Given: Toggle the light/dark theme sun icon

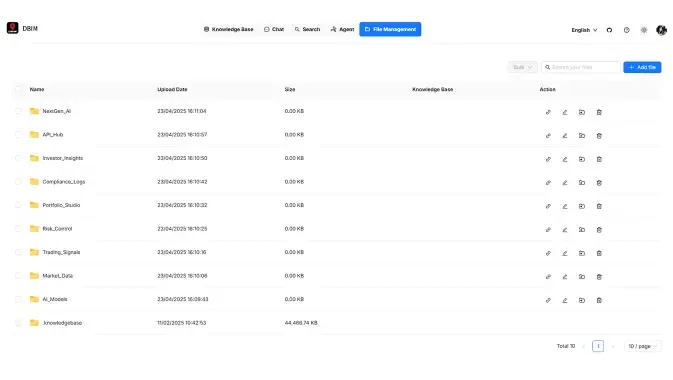Looking at the screenshot, I should coord(644,30).
